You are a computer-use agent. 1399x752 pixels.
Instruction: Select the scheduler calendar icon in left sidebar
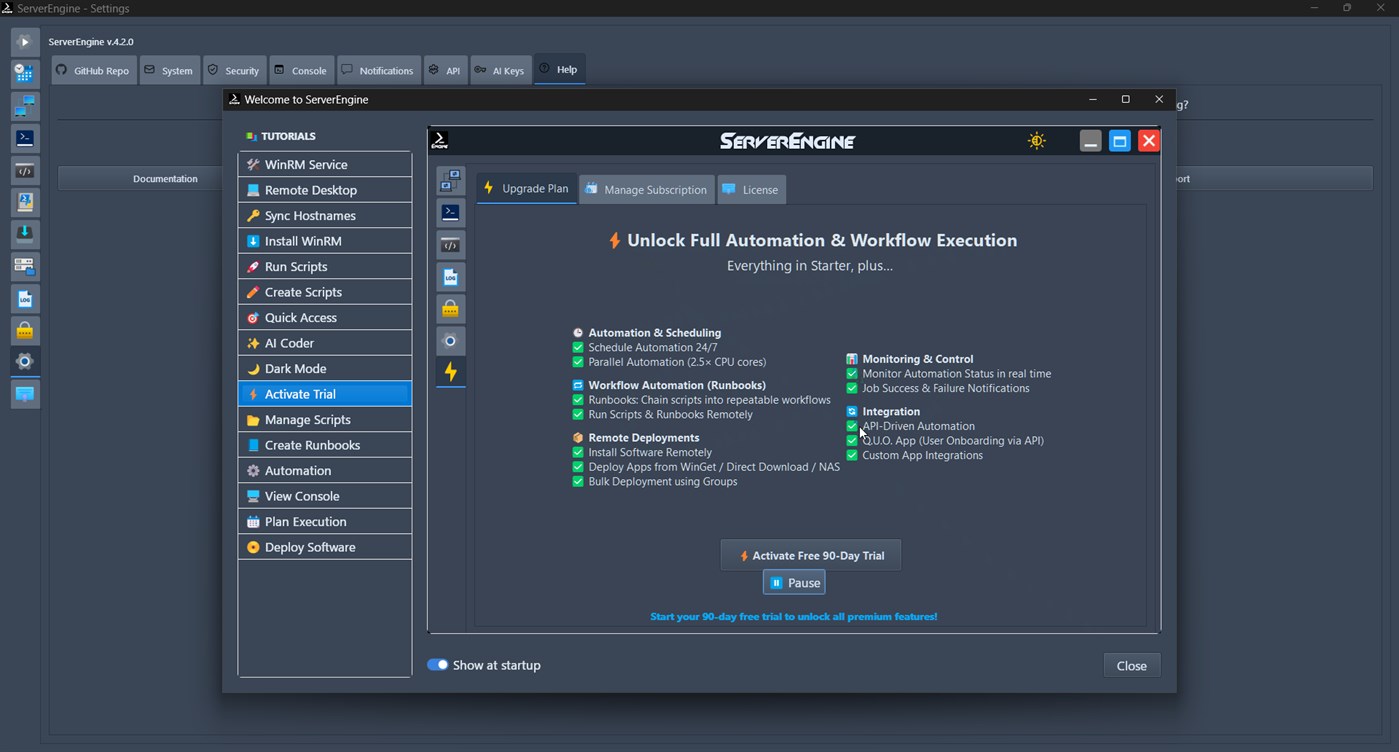pyautogui.click(x=24, y=72)
